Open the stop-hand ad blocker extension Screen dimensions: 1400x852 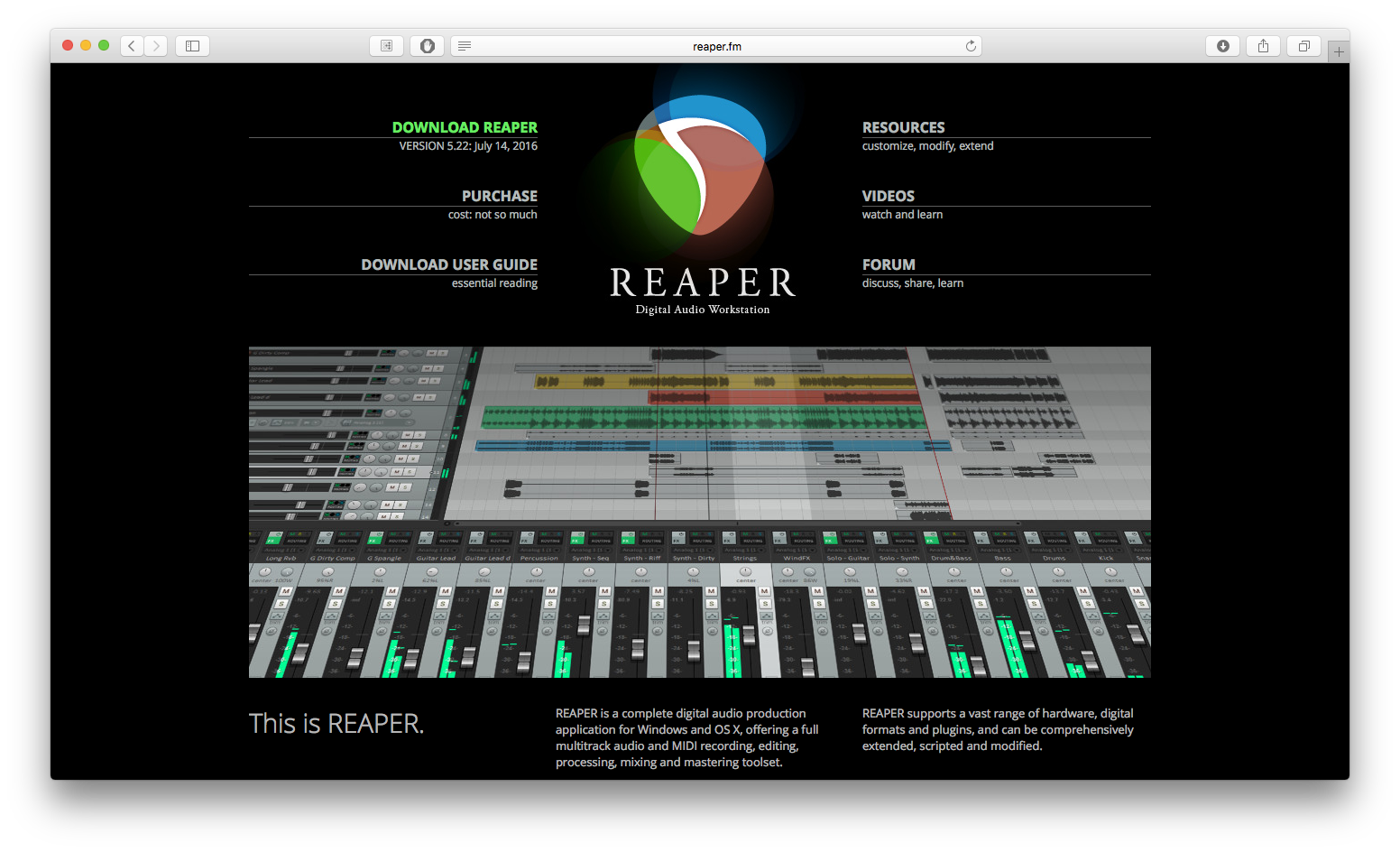(x=428, y=46)
